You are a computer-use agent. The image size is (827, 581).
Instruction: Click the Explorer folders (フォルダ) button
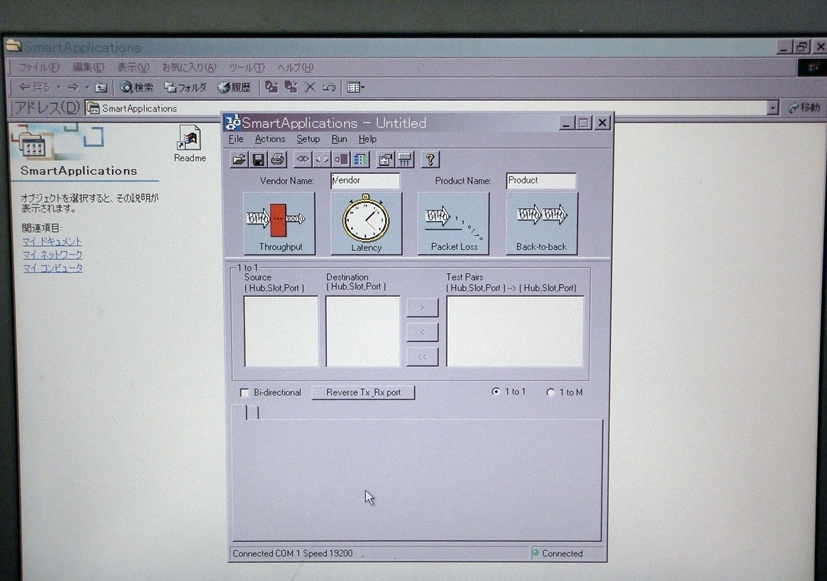point(185,87)
